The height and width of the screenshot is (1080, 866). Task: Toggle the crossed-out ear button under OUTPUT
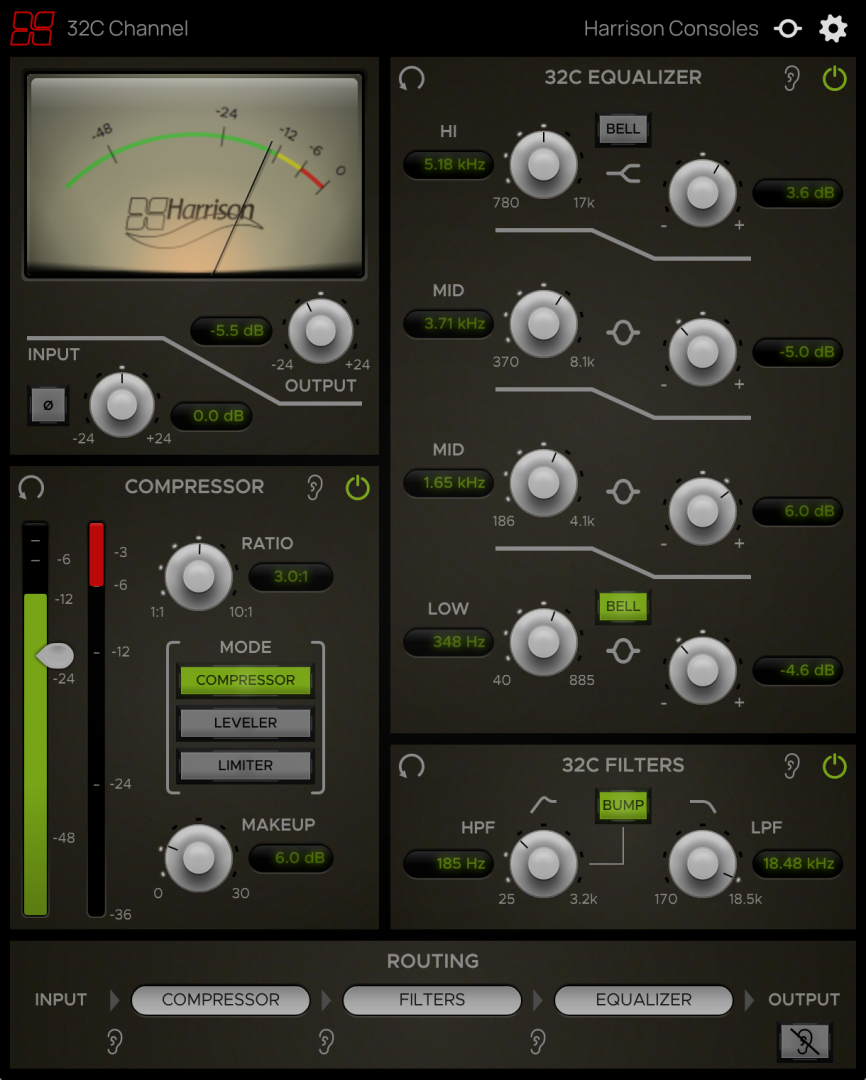[x=804, y=1041]
